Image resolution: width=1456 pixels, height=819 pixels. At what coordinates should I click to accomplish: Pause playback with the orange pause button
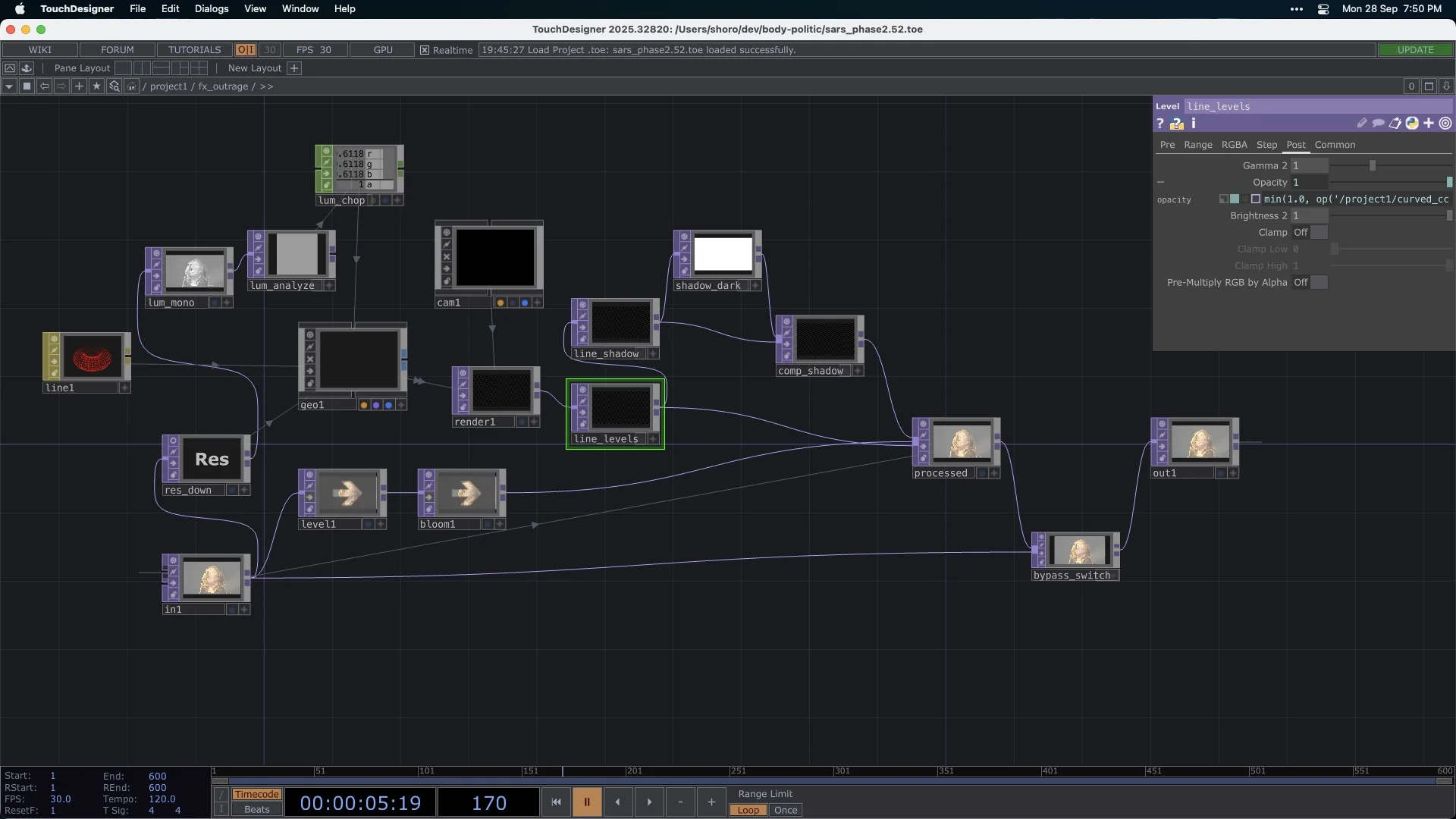pyautogui.click(x=586, y=802)
